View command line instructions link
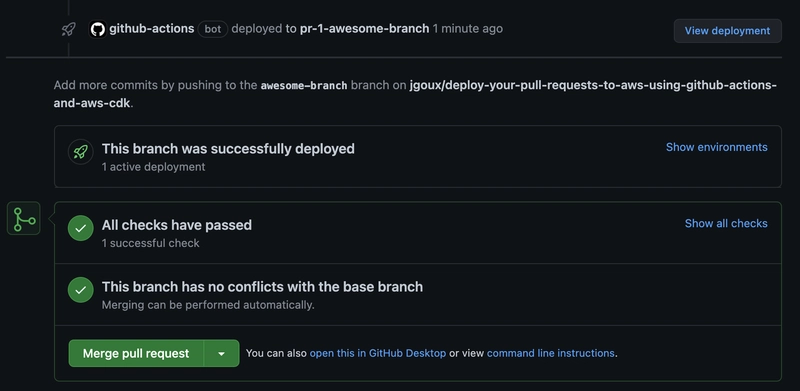 pos(551,353)
